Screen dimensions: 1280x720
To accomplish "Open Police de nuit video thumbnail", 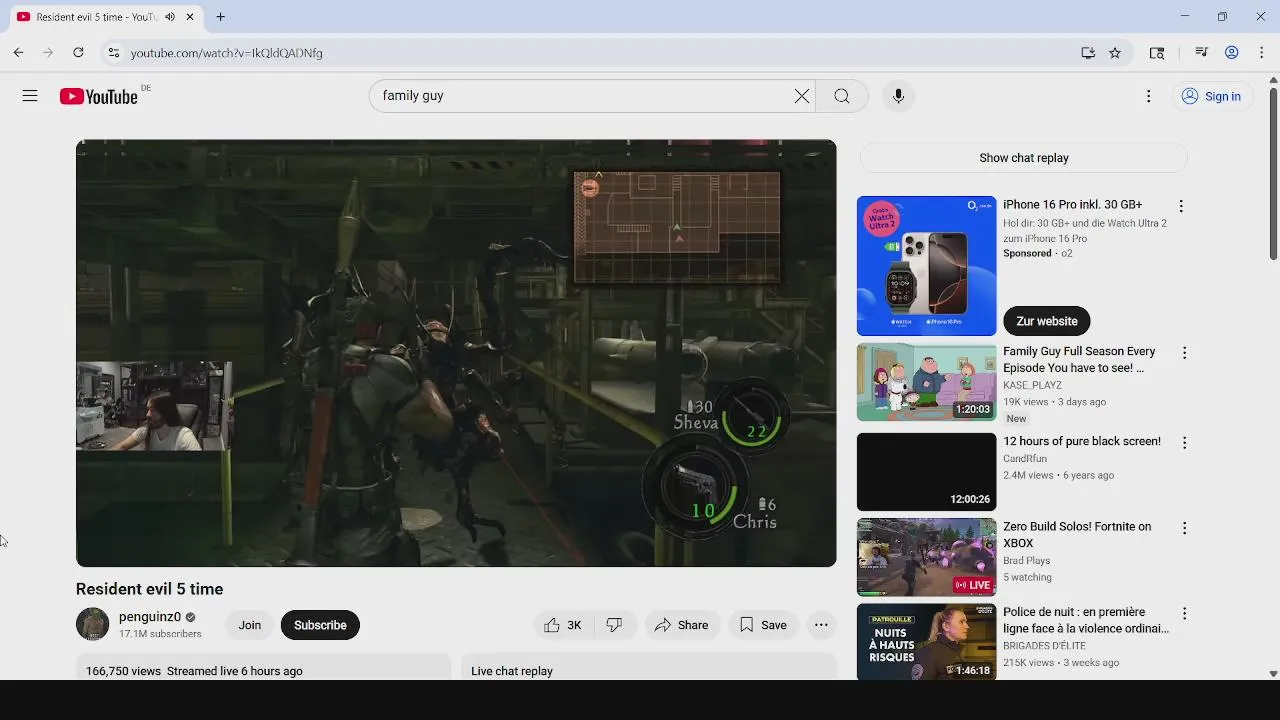I will pos(926,642).
